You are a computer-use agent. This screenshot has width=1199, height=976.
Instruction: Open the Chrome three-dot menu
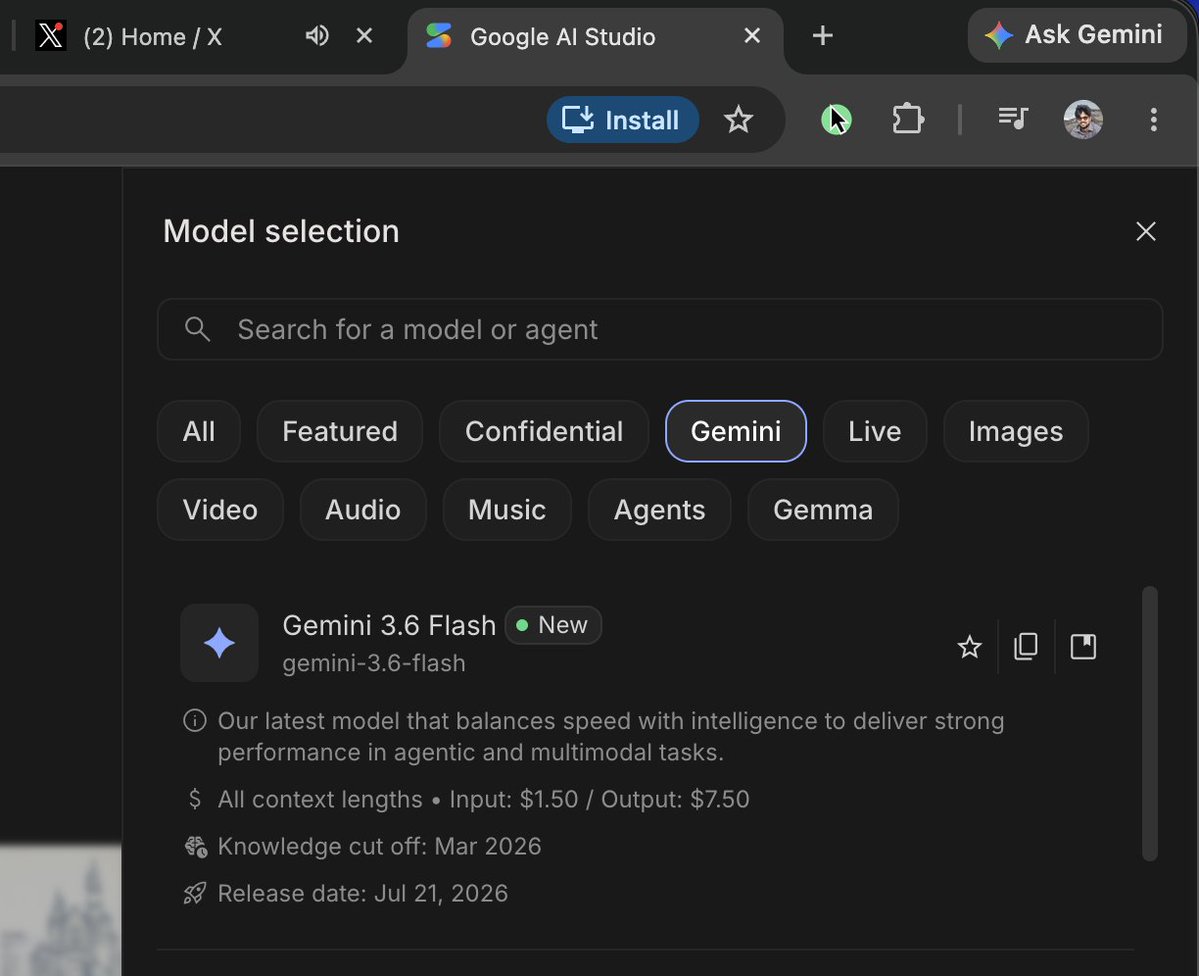(1153, 119)
